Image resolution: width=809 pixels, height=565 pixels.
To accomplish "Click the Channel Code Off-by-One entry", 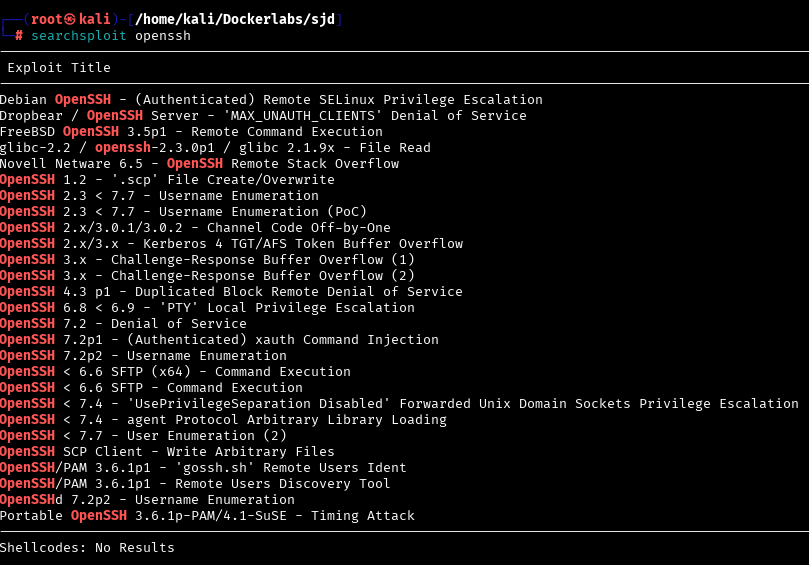I will coord(195,228).
